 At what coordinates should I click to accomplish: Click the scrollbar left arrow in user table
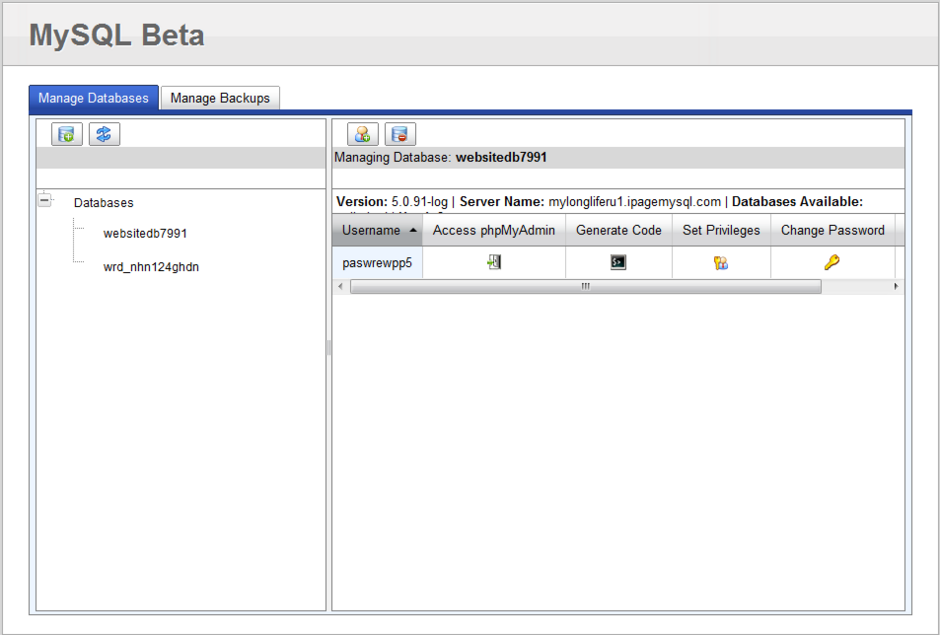click(x=341, y=287)
